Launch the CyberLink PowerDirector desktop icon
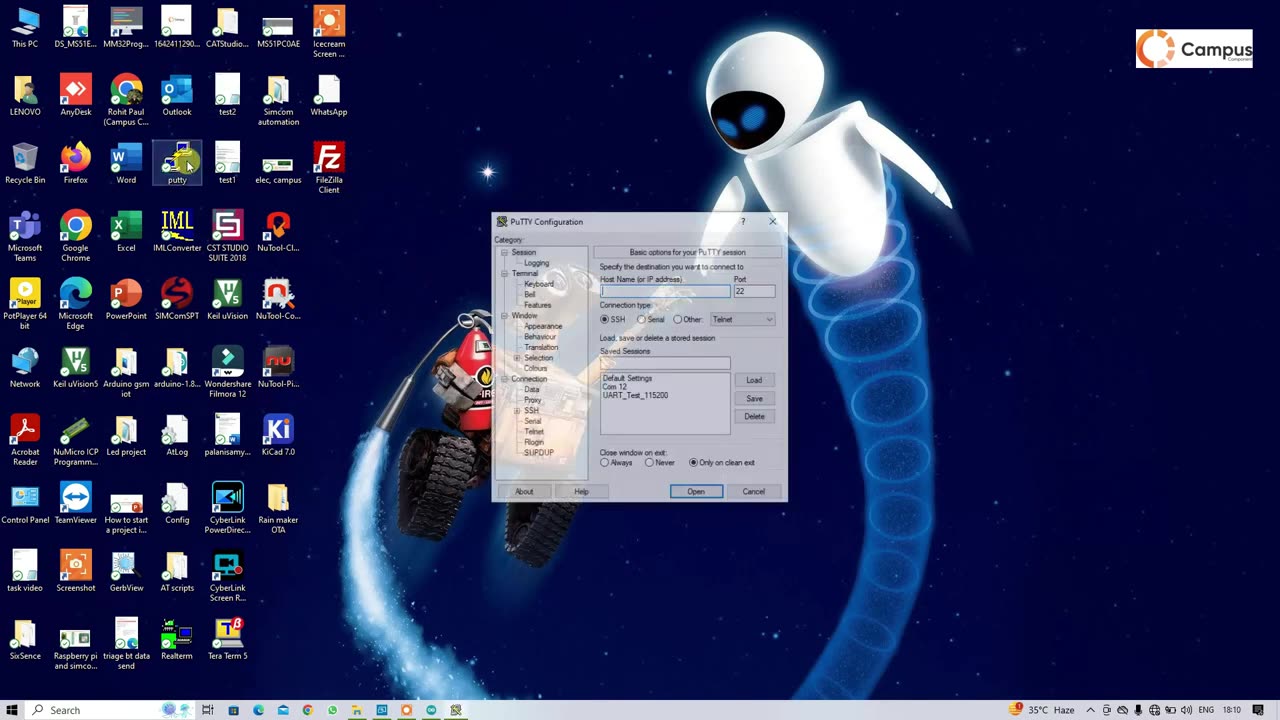1280x720 pixels. [x=228, y=508]
